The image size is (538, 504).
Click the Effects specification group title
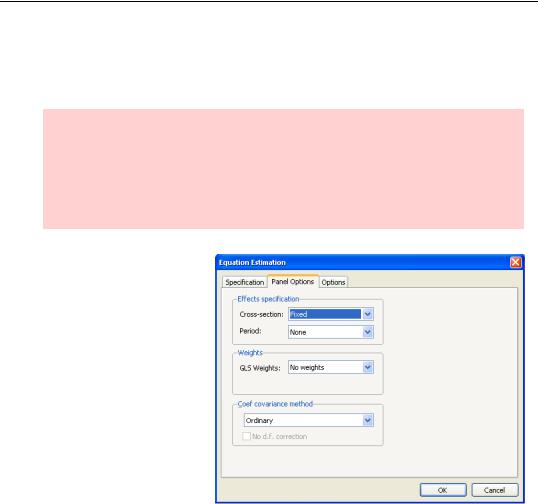268,299
